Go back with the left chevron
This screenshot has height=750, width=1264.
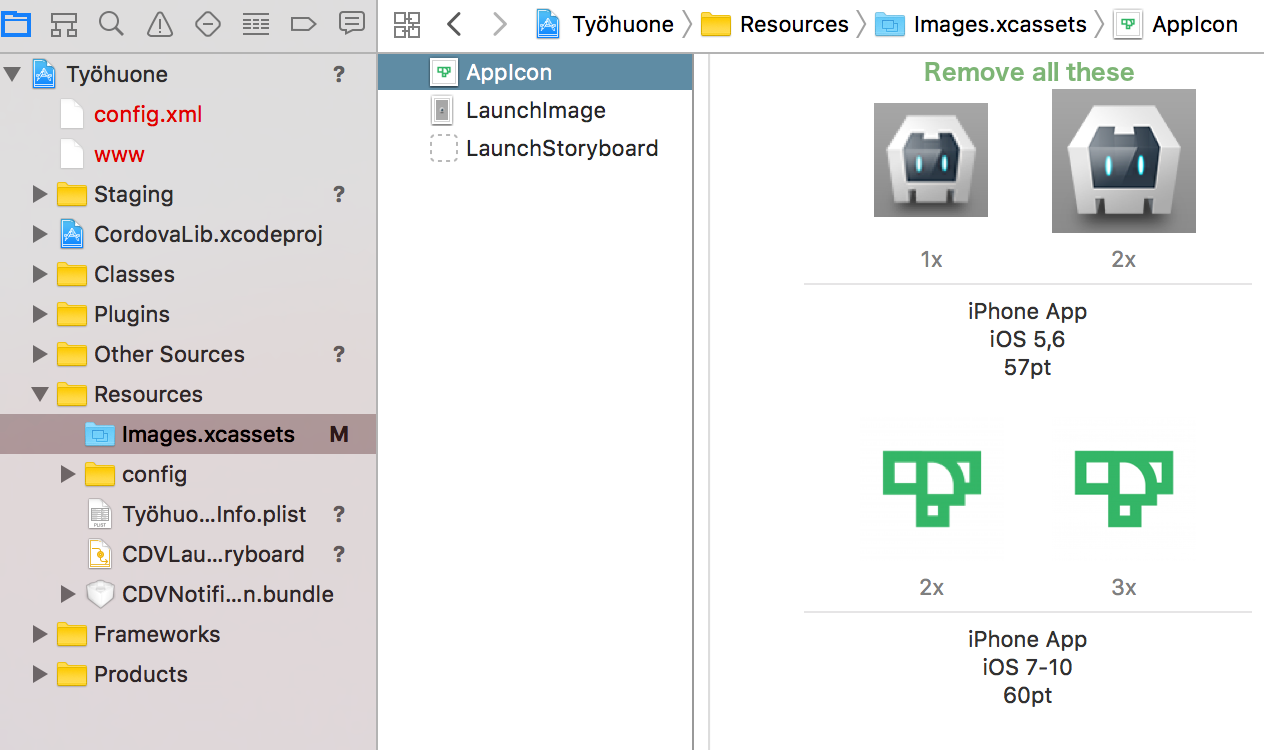454,24
